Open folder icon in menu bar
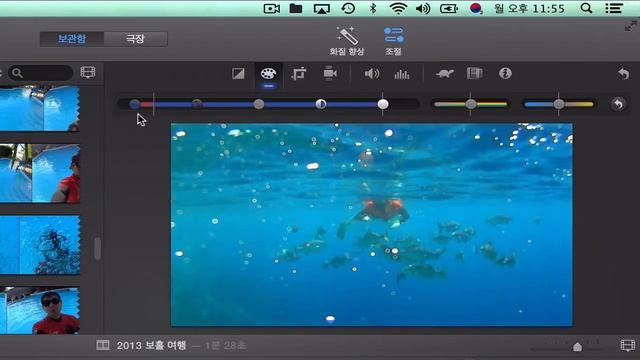This screenshot has height=360, width=640. [x=296, y=8]
